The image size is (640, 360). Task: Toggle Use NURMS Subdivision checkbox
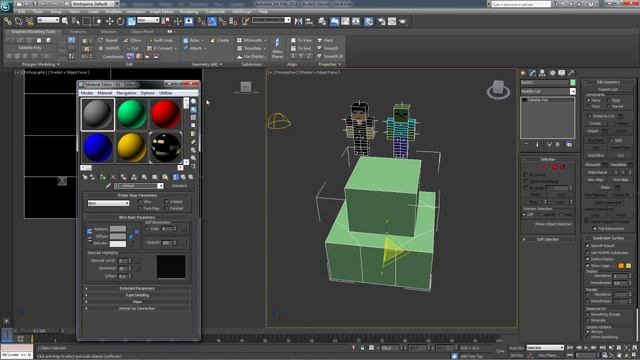[x=588, y=253]
